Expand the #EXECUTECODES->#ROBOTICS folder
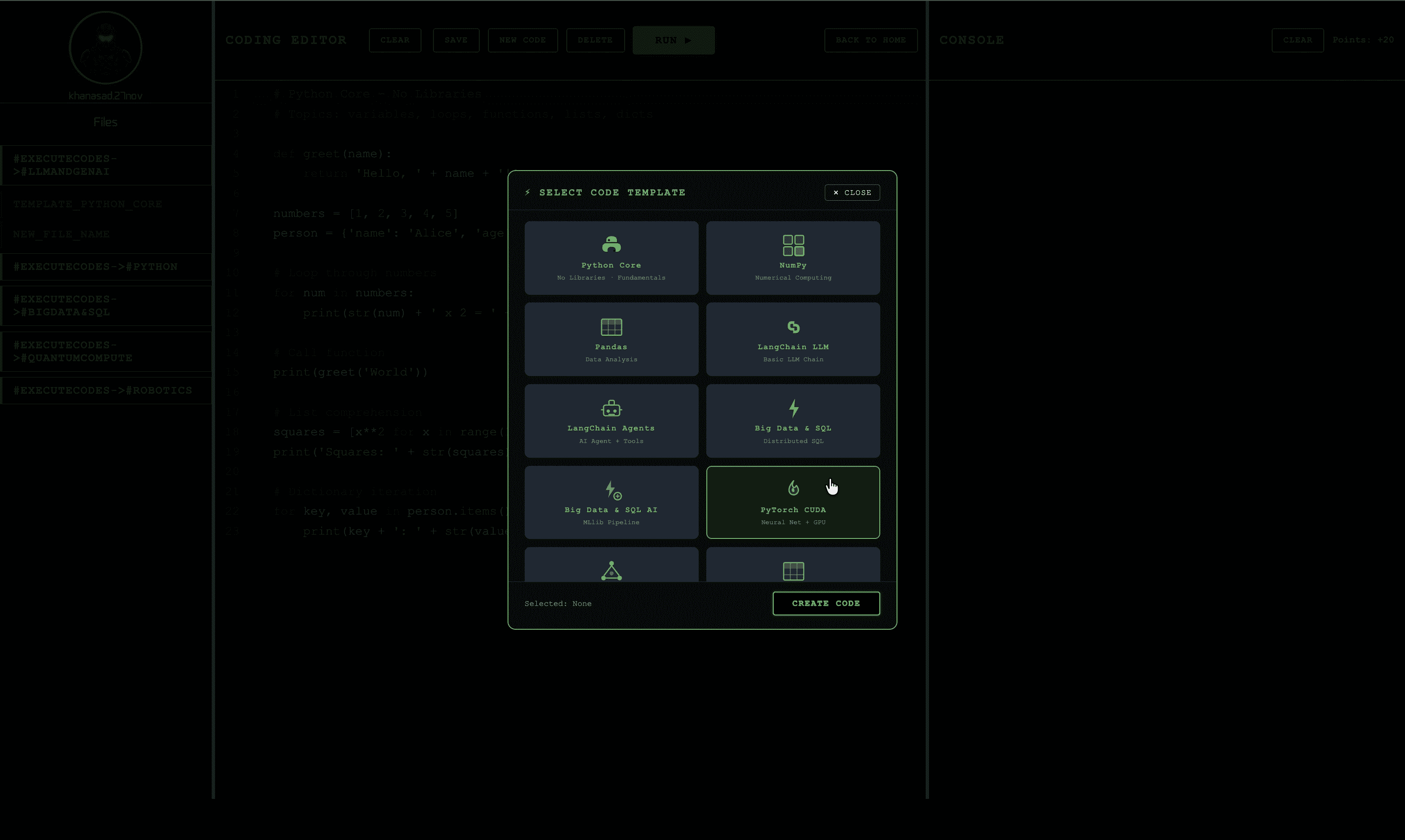Screen dimensions: 1405x840 [x=106, y=390]
